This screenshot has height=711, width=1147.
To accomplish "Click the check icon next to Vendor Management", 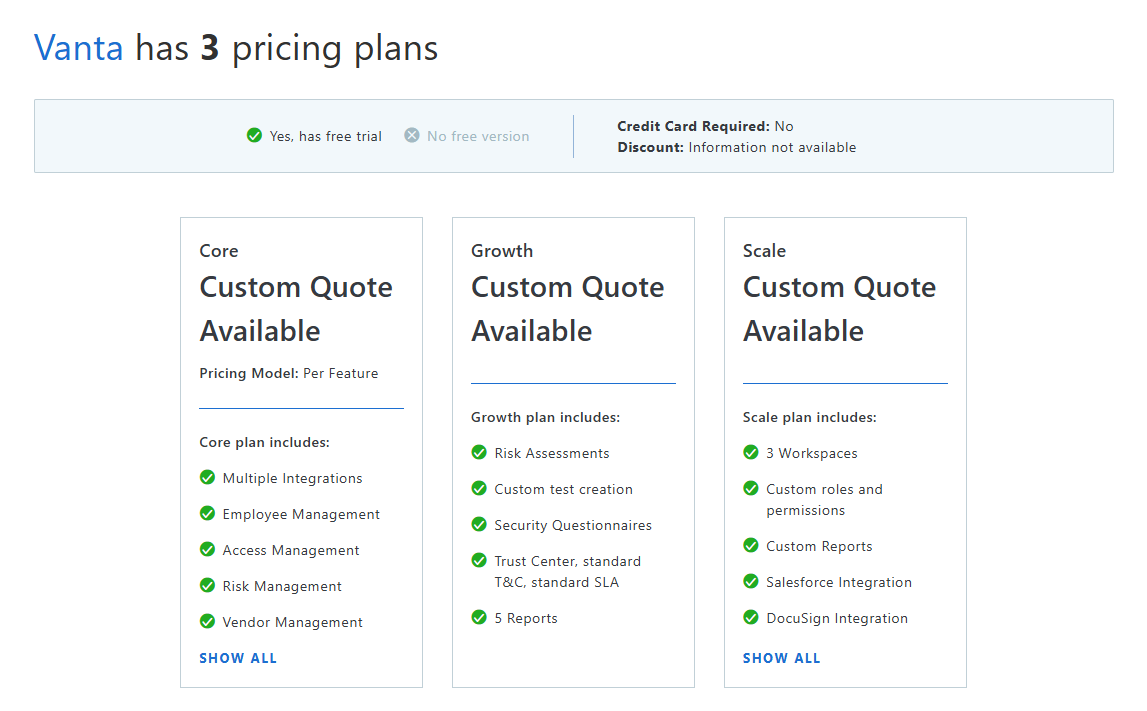I will coord(207,621).
